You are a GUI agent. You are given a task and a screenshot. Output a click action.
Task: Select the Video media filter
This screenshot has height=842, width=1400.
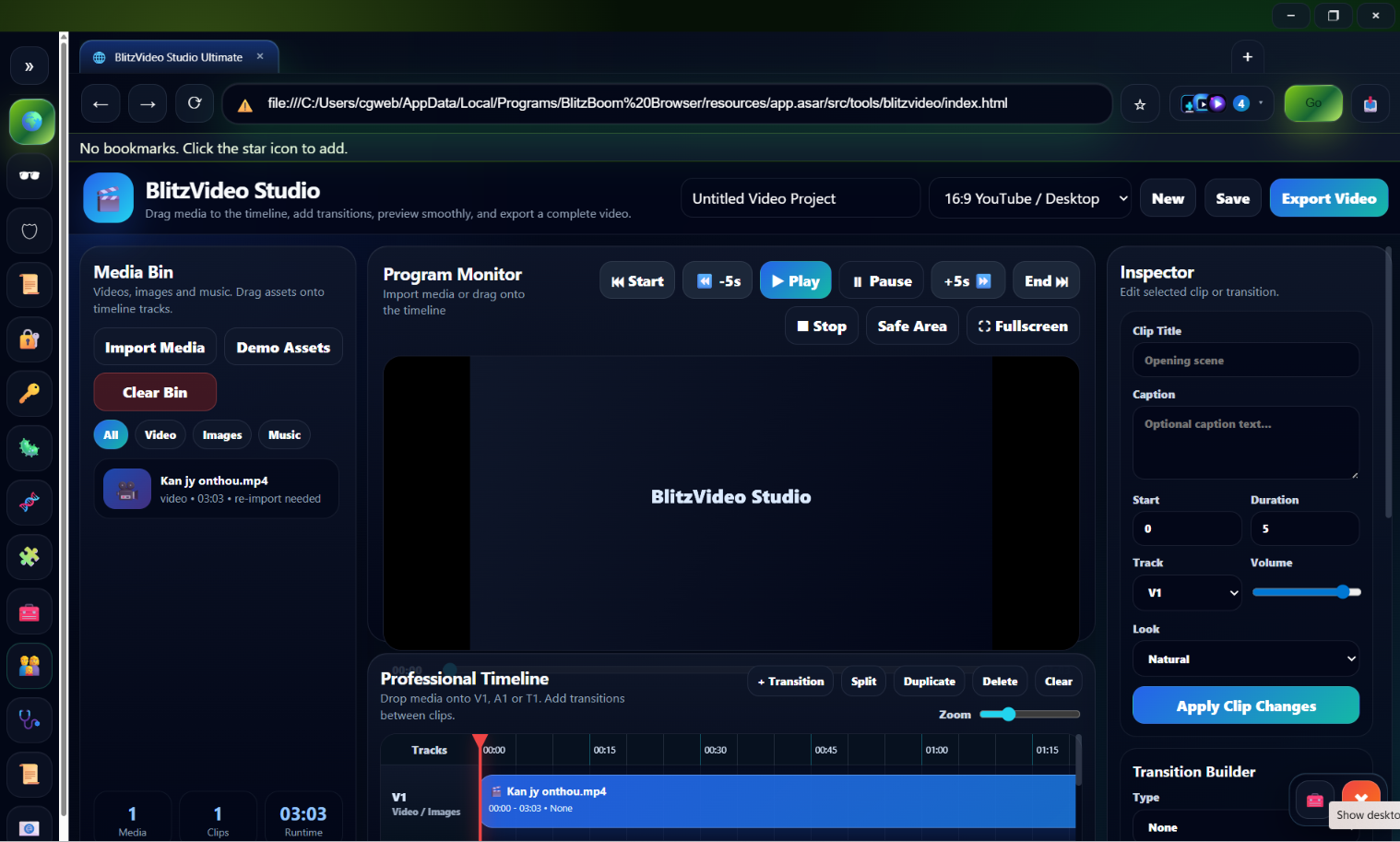click(x=160, y=434)
